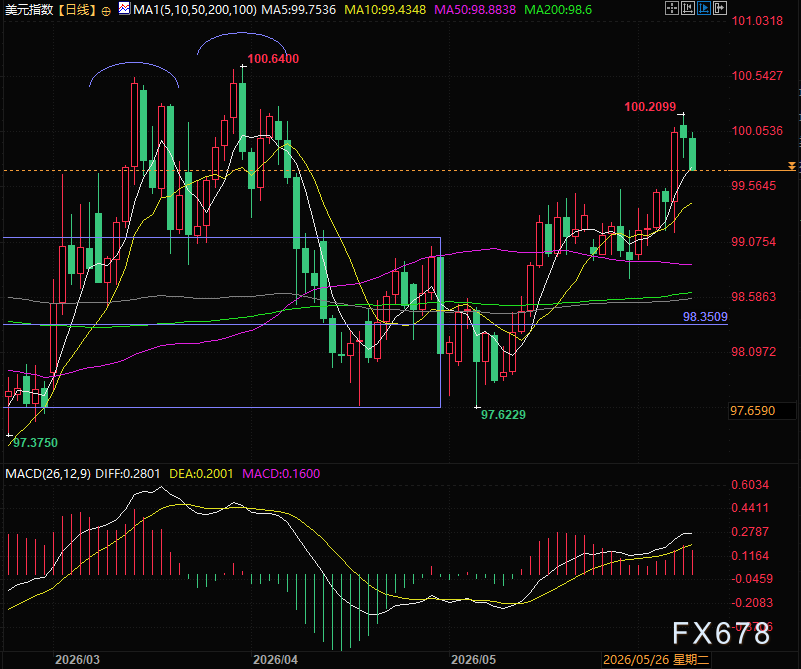Viewport: 801px width, 669px height.
Task: Click the 99.5645 price axis label
Action: click(x=753, y=186)
